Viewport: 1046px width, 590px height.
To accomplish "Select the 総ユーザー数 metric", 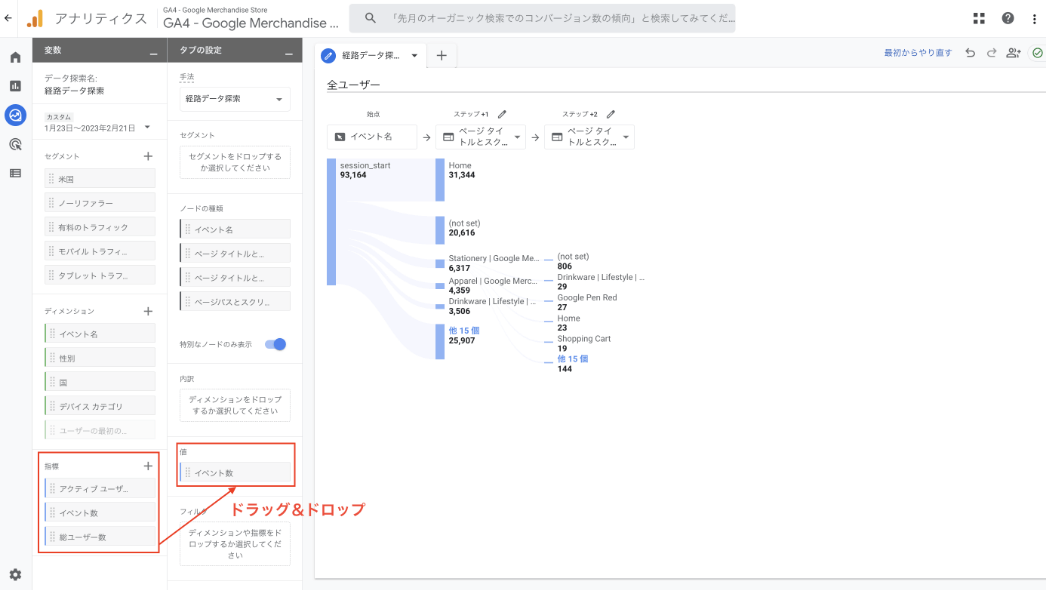I will pyautogui.click(x=100, y=537).
